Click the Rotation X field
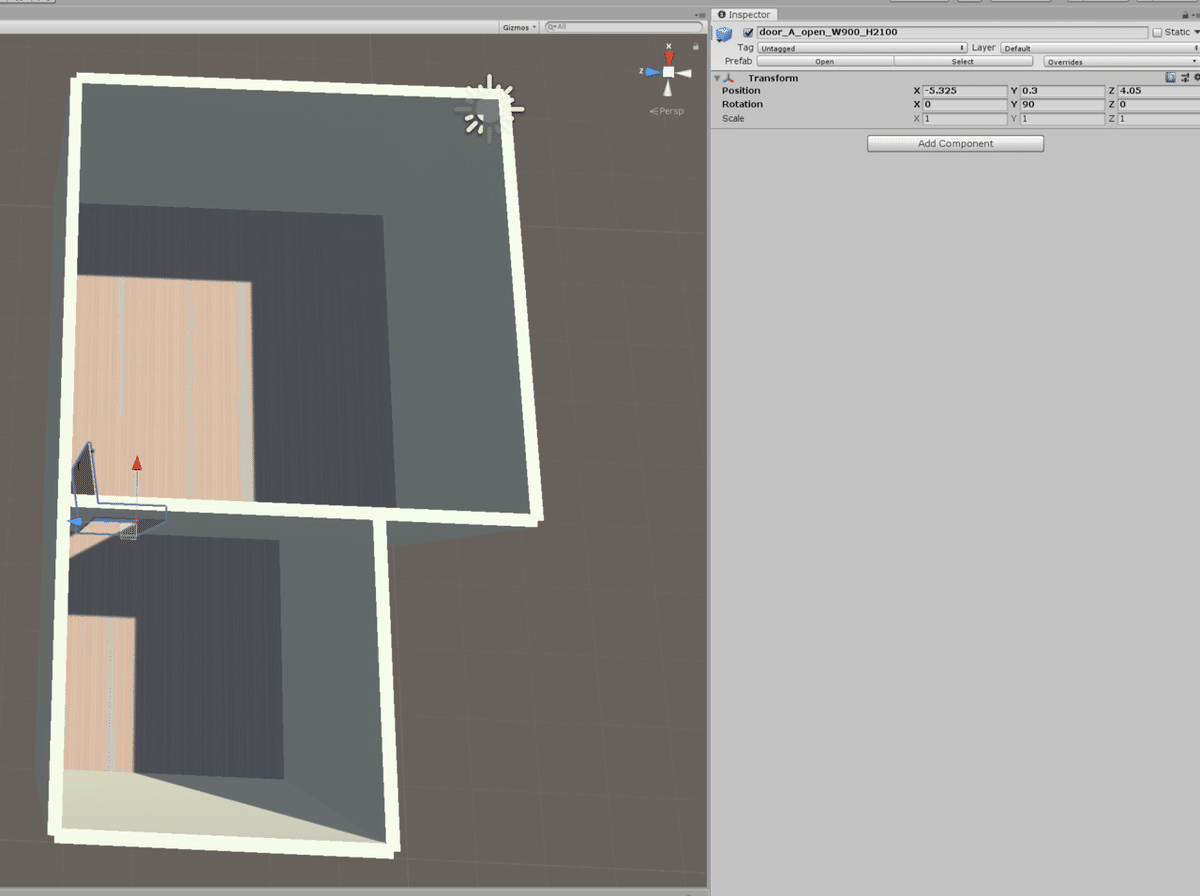The width and height of the screenshot is (1200, 896). 965,105
